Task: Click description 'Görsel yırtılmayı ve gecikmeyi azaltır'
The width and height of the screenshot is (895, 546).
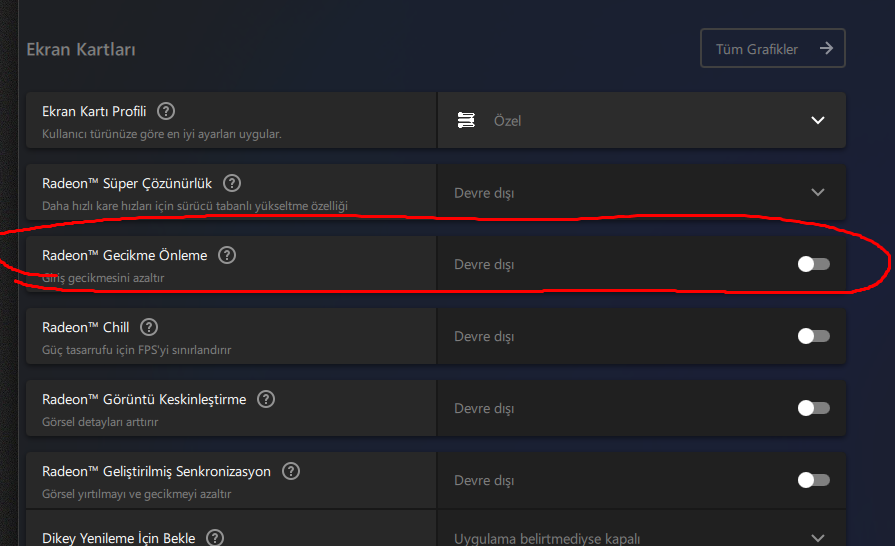Action: click(136, 494)
